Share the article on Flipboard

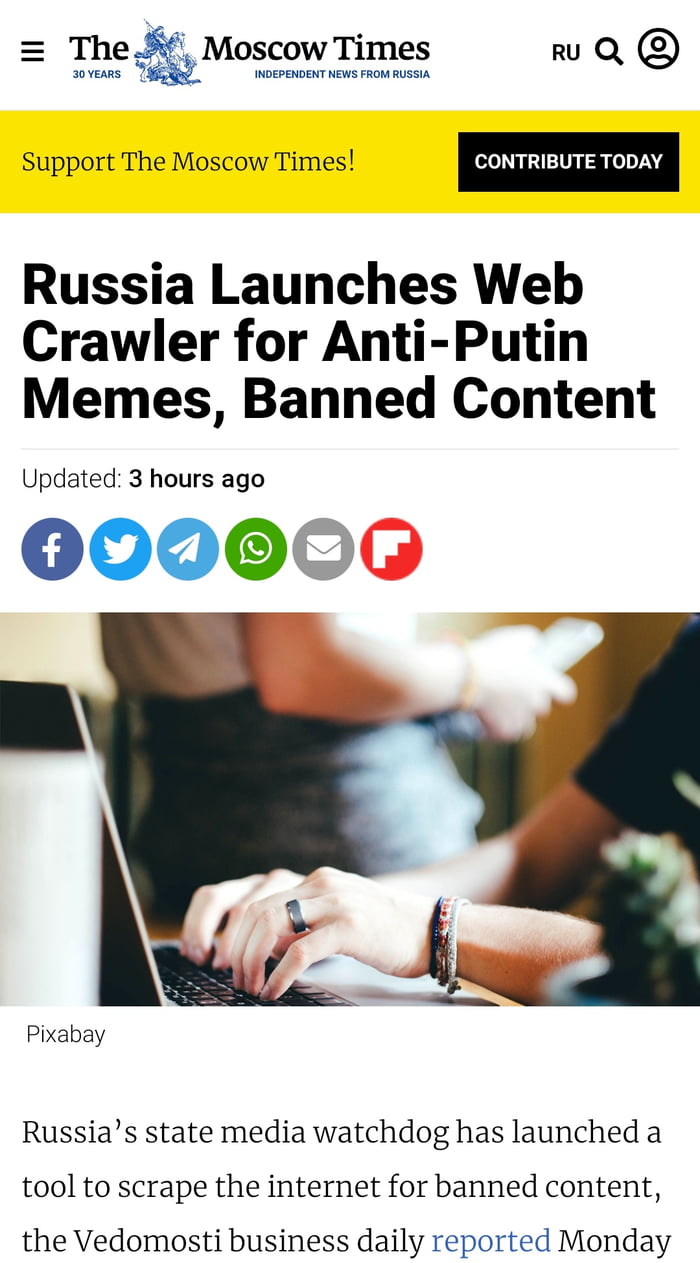click(391, 549)
